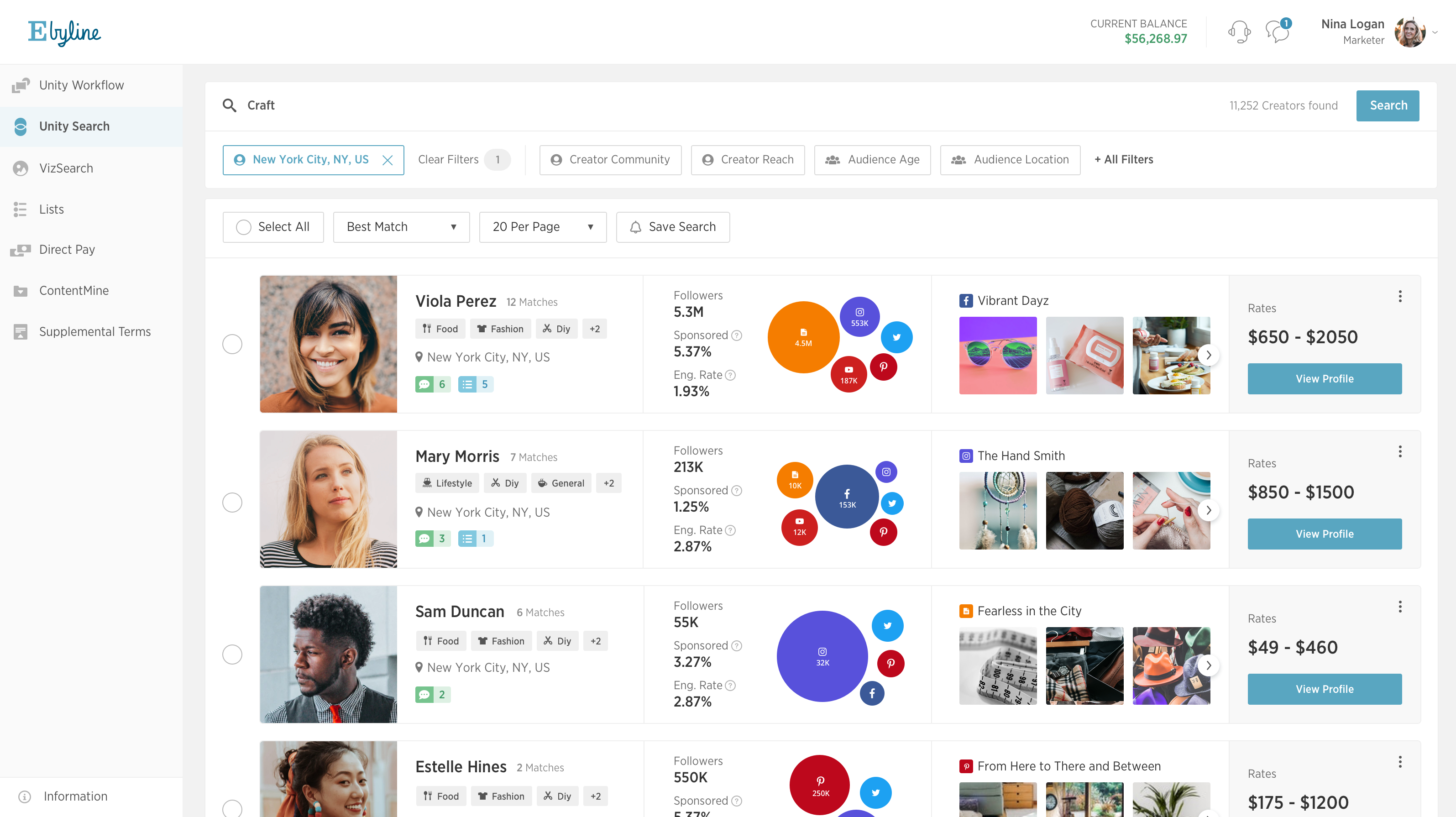This screenshot has height=817, width=1456.
Task: Go to Unity Search in sidebar
Action: [x=91, y=126]
